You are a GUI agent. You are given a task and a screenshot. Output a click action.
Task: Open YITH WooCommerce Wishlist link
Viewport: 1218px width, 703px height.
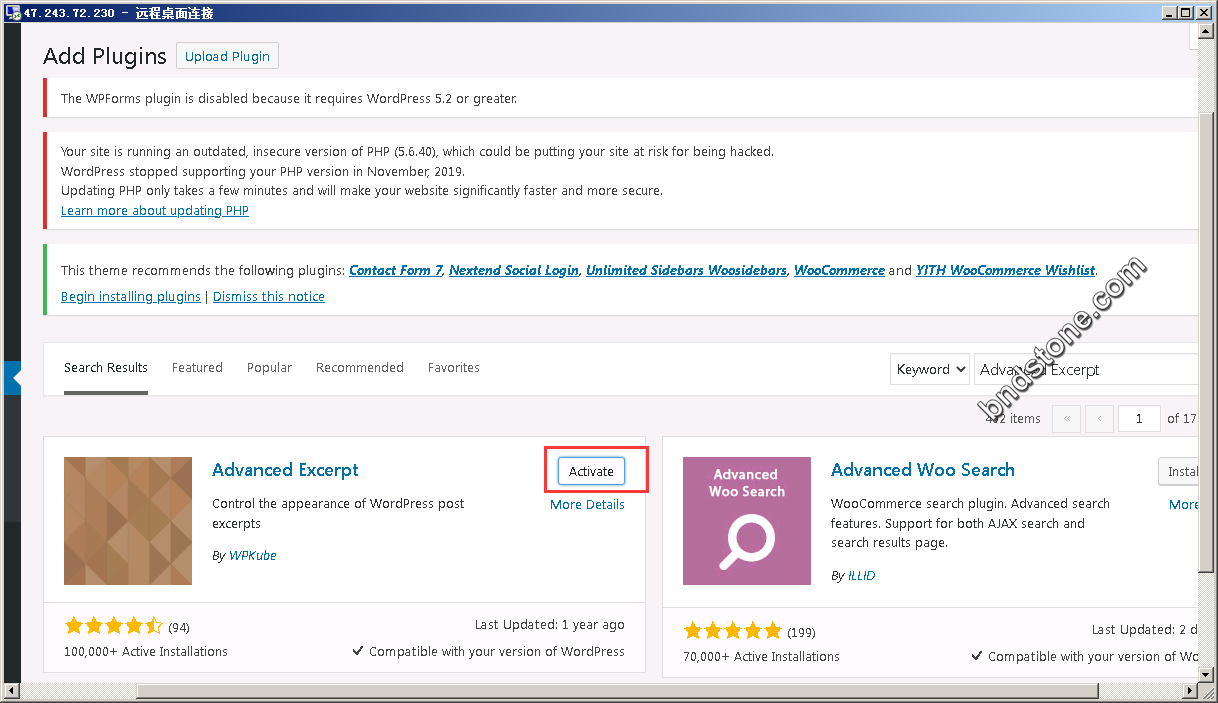[x=1006, y=270]
